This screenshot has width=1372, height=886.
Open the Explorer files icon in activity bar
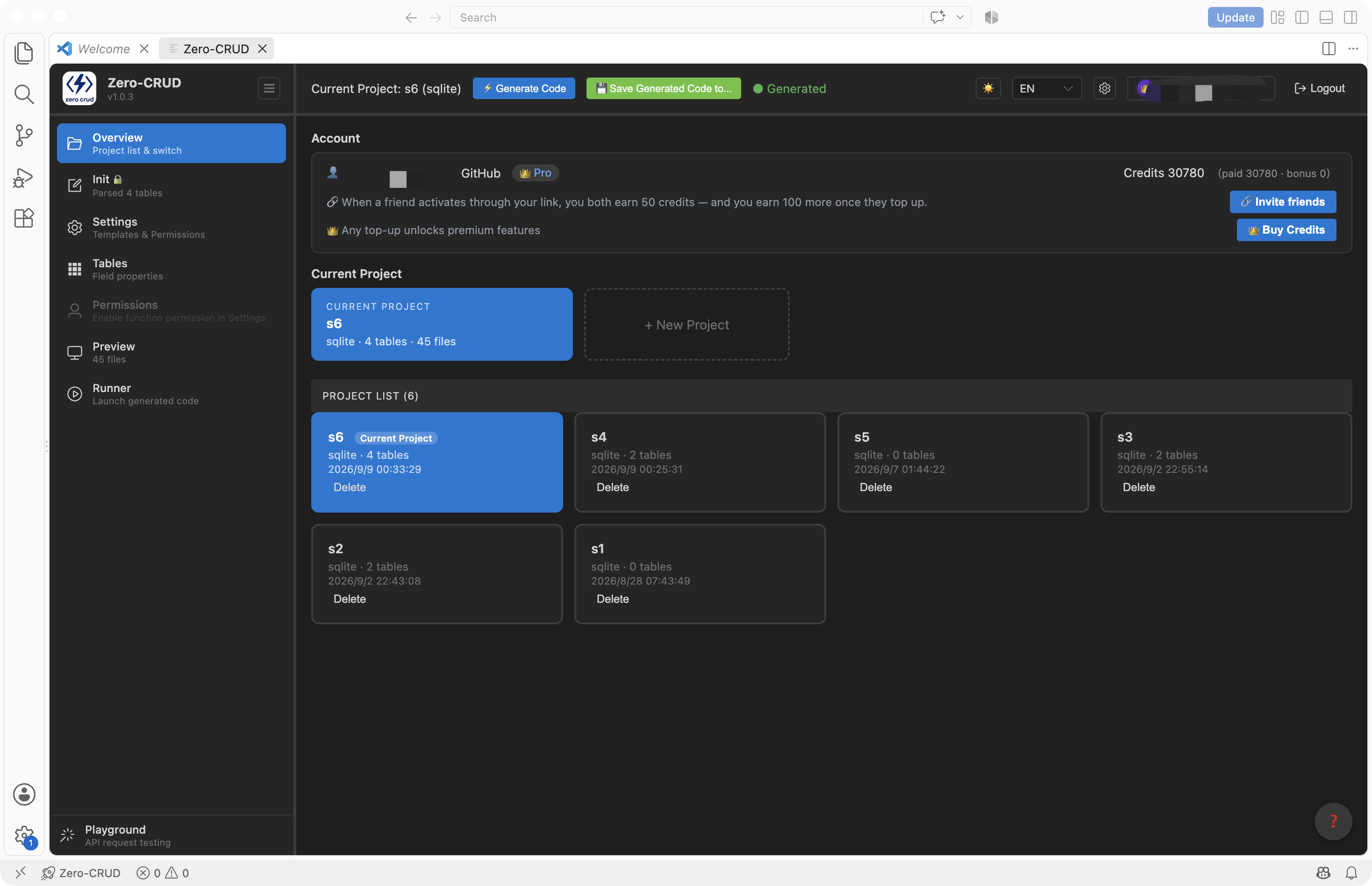(23, 53)
